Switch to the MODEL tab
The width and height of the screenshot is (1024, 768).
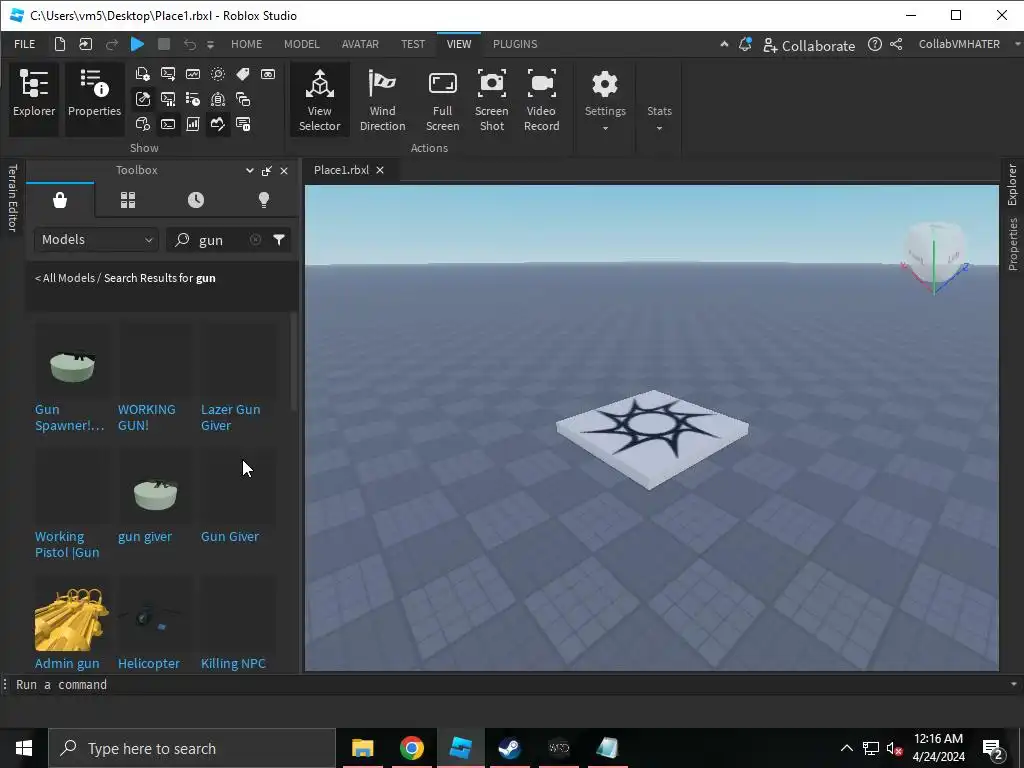click(x=302, y=44)
